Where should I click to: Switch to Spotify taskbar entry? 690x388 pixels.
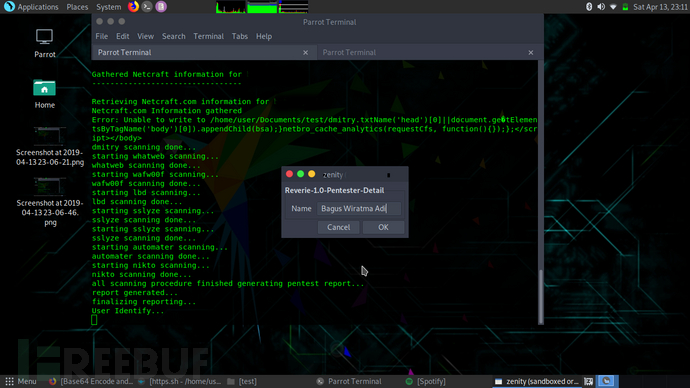click(x=426, y=381)
